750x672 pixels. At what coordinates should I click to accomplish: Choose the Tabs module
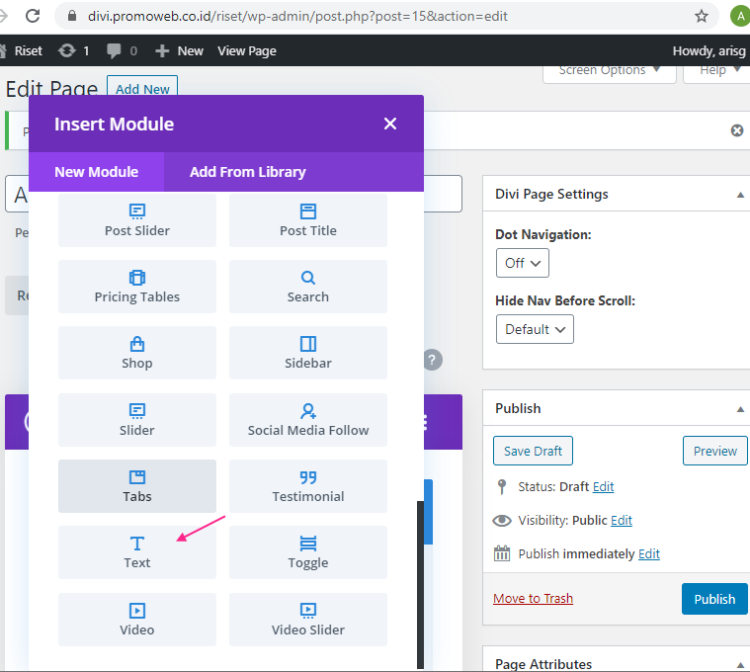pos(137,486)
